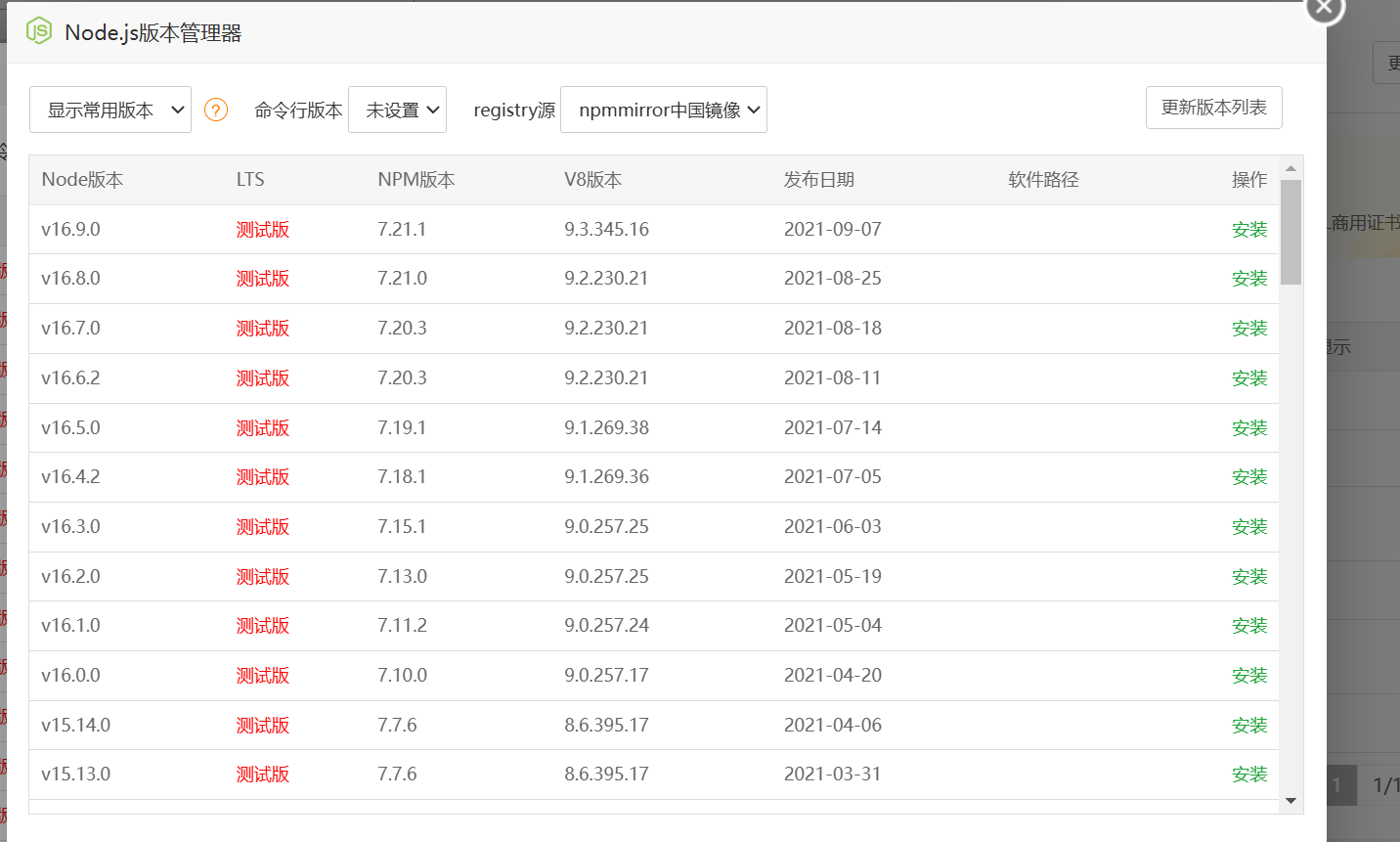
Task: Click NPM version 7.19.1 cell
Action: coord(402,427)
